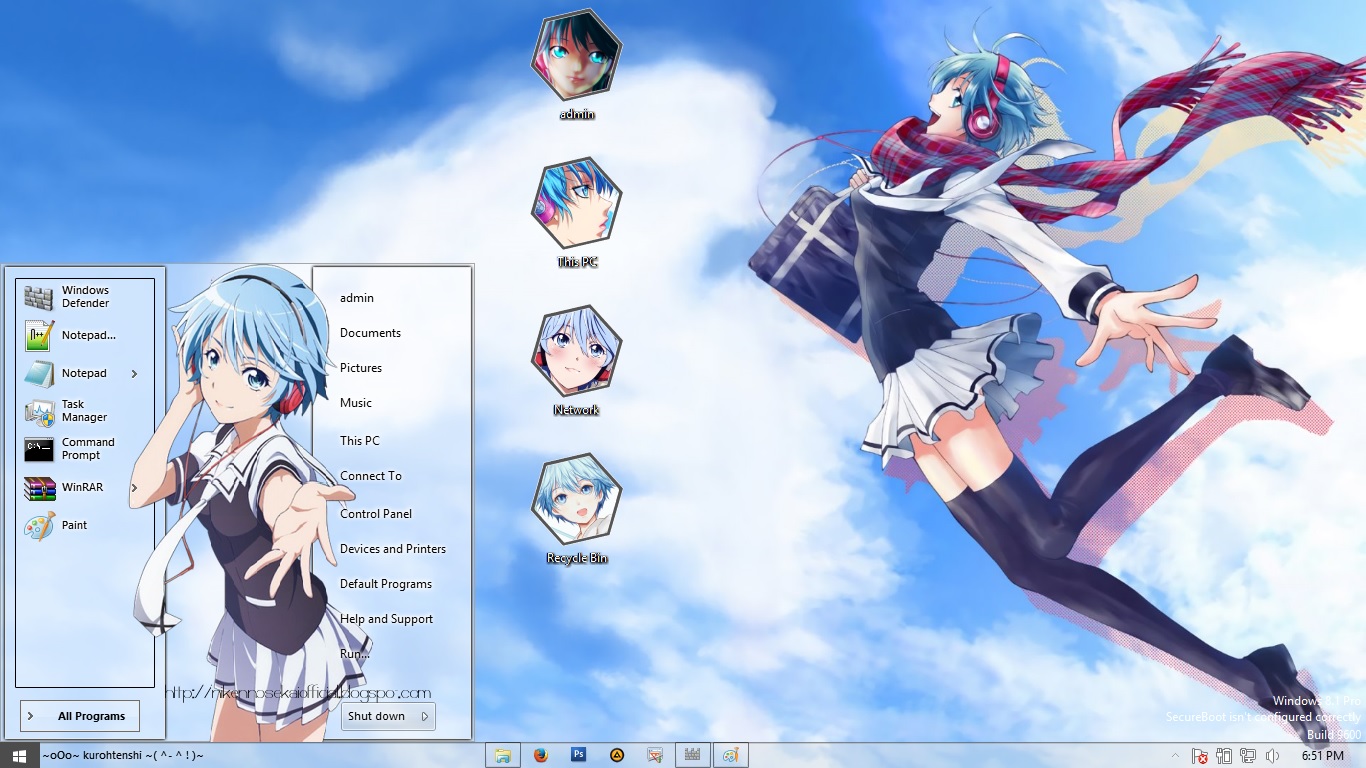This screenshot has height=768, width=1366.
Task: Open the Recycle Bin desktop icon
Action: point(577,497)
